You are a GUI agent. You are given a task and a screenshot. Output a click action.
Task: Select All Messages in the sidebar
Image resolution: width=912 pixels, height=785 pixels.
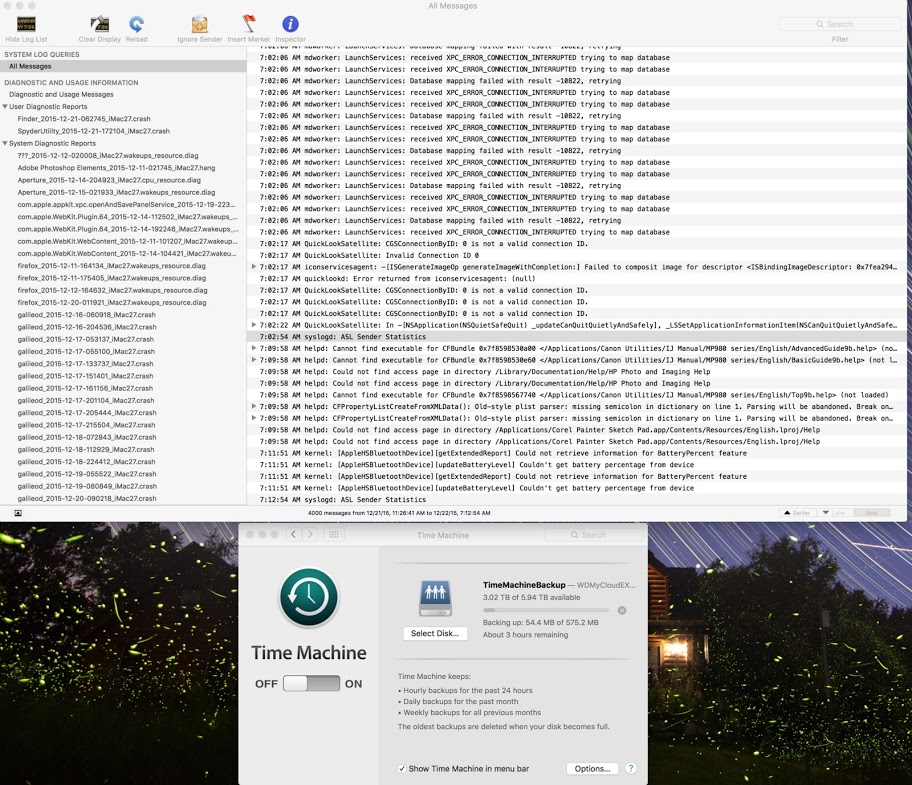[x=123, y=66]
